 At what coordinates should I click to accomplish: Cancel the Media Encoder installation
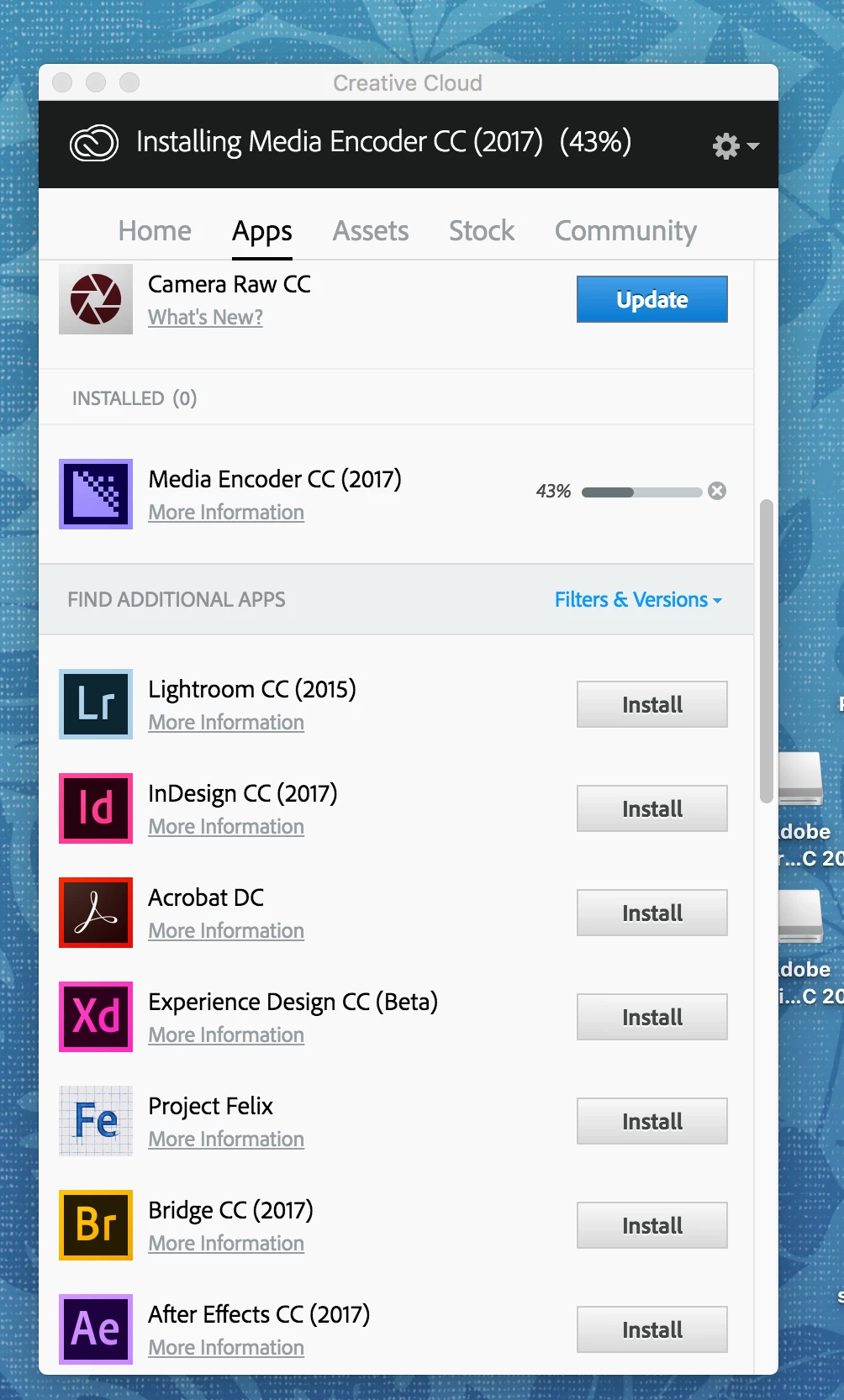tap(717, 491)
